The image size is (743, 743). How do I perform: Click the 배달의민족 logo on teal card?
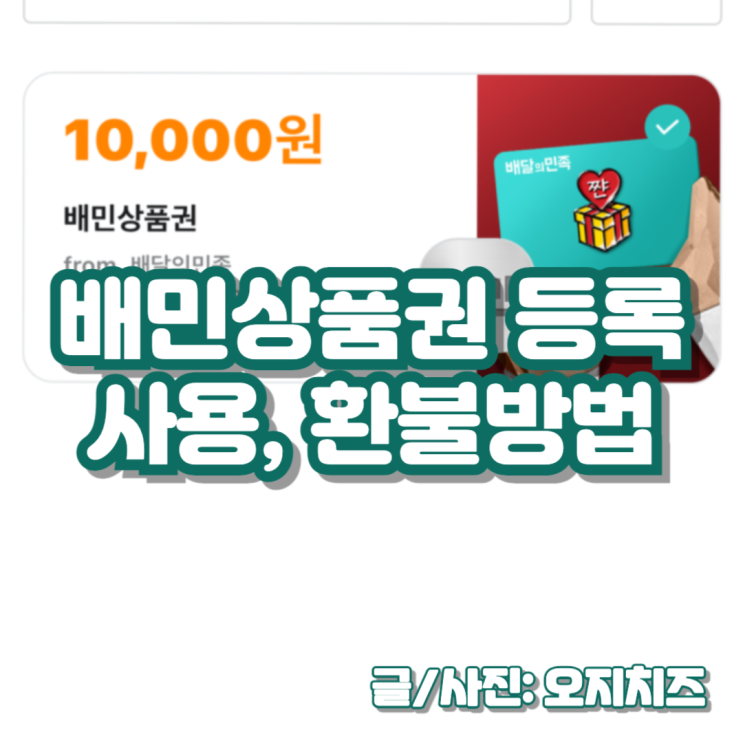pos(538,165)
